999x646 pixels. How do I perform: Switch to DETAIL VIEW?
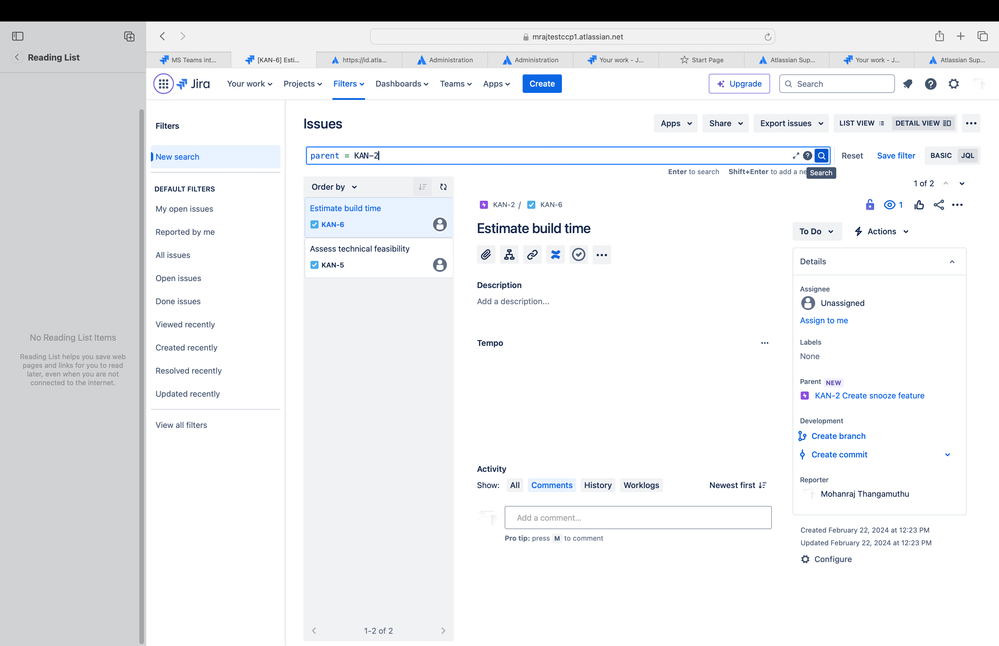point(923,123)
